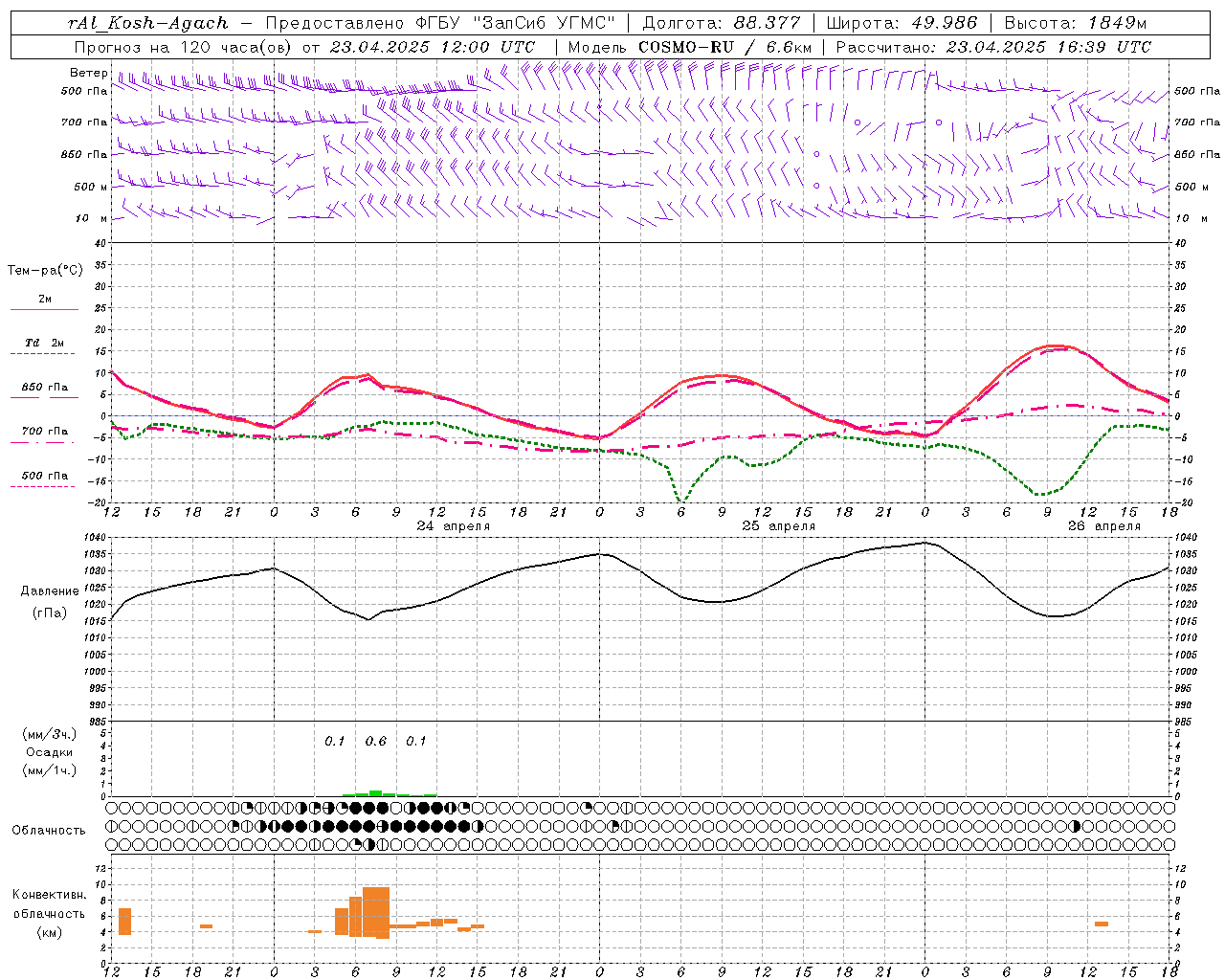
Task: Click the (мм/1ч.) precipitation unit label
Action: (x=50, y=770)
